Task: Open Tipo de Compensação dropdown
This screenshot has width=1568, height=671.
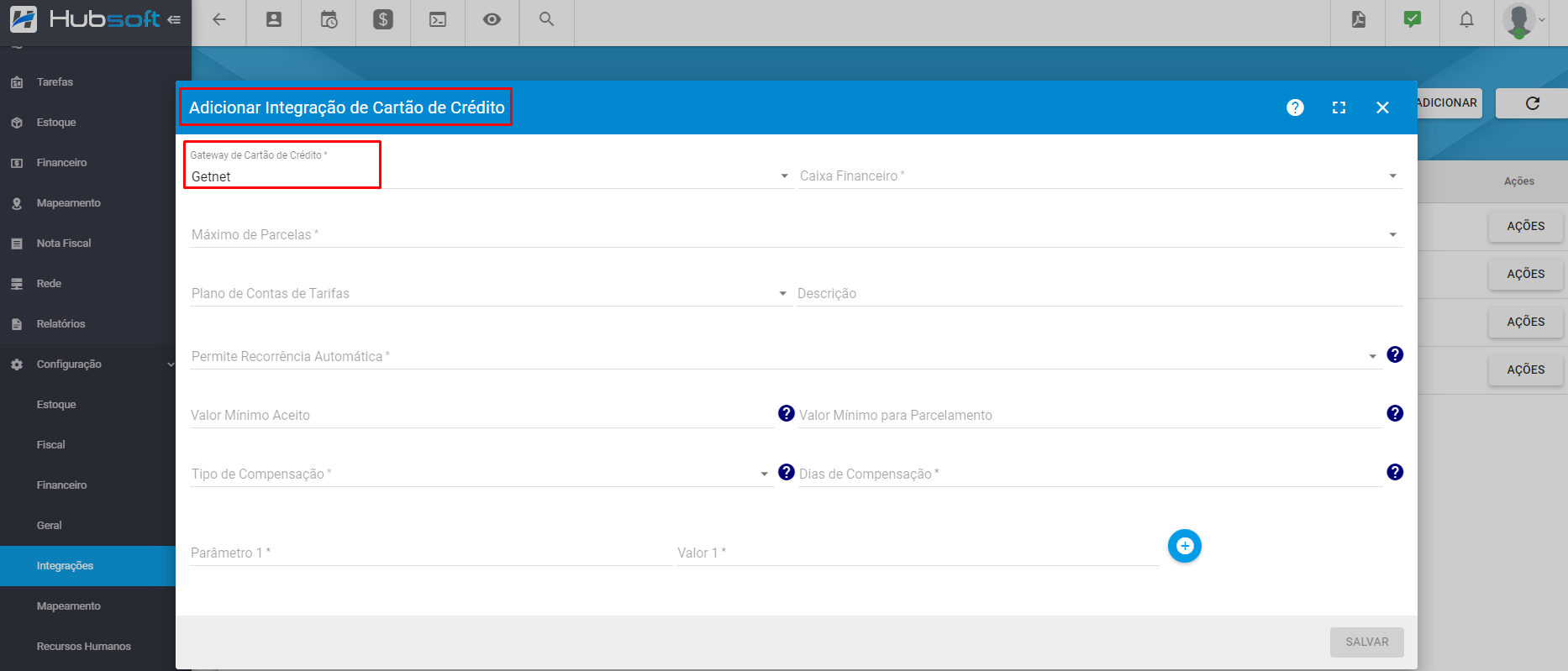Action: tap(481, 474)
